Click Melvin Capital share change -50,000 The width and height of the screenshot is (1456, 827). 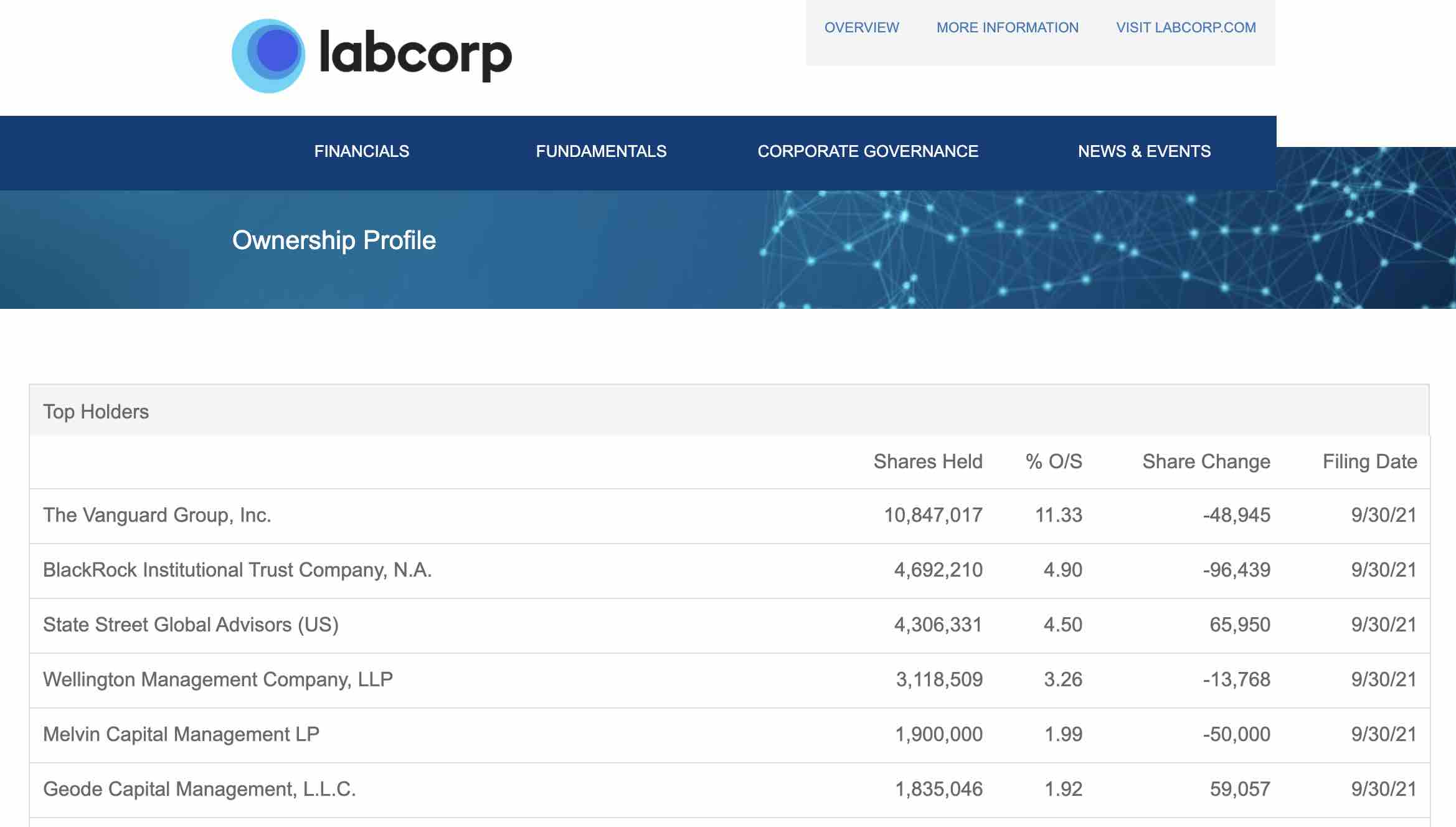click(1237, 734)
